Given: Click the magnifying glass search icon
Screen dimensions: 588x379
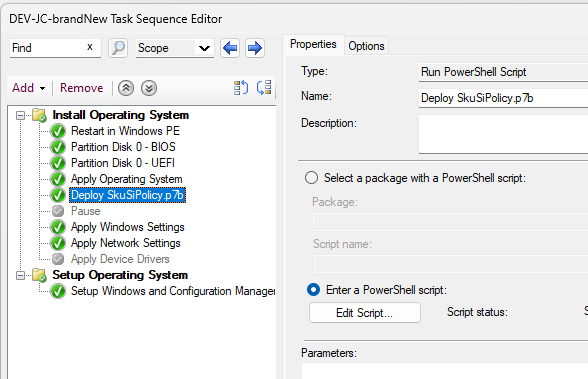Looking at the screenshot, I should coord(118,48).
